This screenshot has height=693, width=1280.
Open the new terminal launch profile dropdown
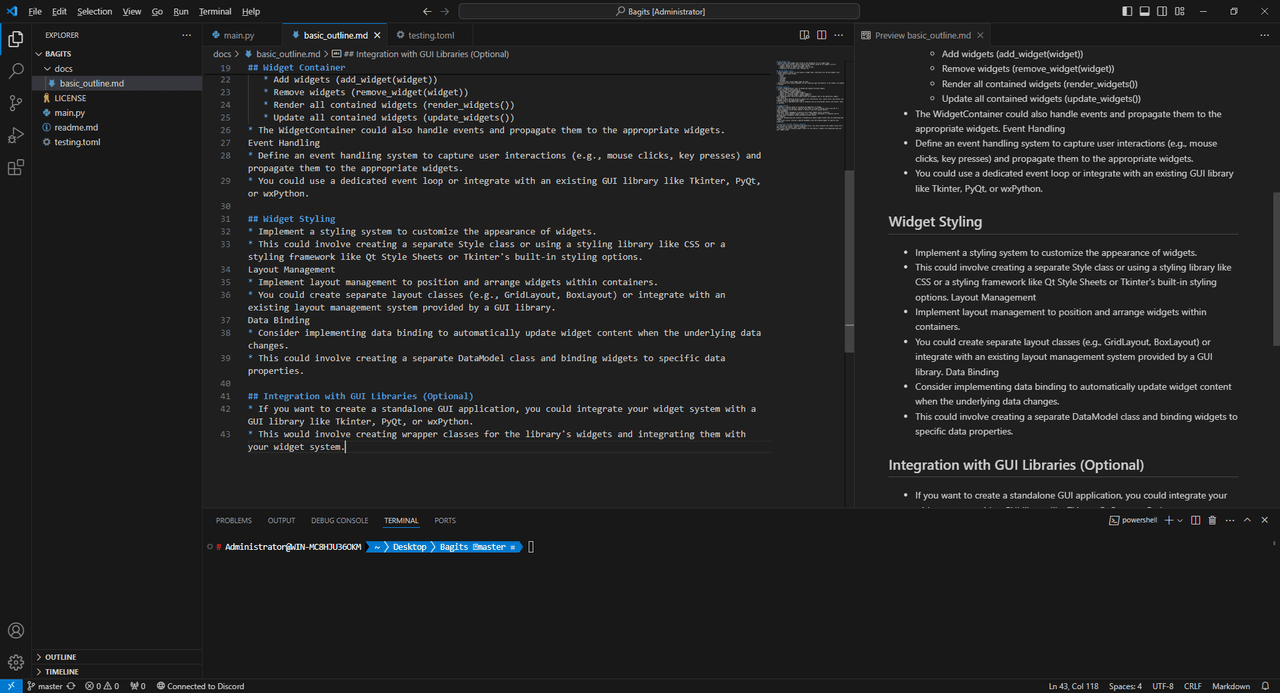coord(1180,520)
